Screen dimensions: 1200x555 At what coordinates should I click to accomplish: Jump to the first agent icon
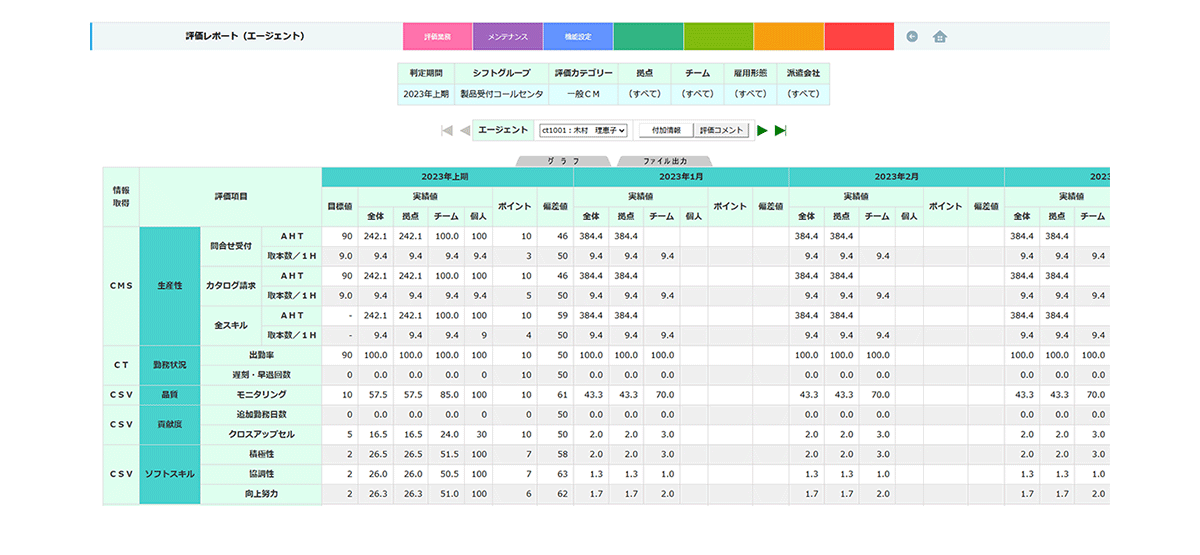pyautogui.click(x=447, y=130)
